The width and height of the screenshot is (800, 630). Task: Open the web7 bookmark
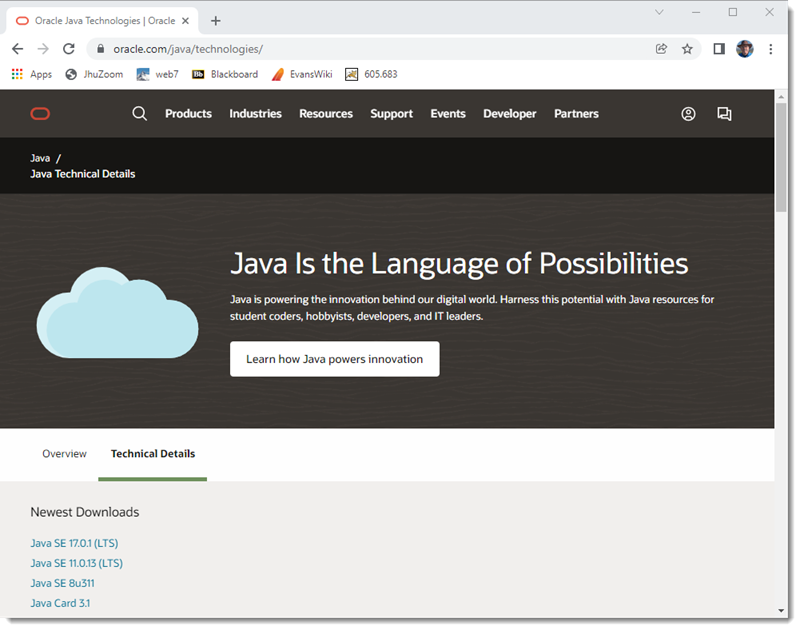tap(158, 74)
